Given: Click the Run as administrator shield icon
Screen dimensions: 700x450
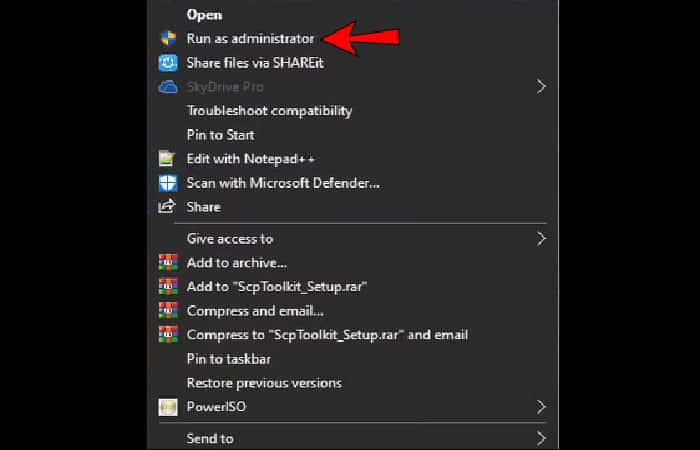Looking at the screenshot, I should point(168,38).
